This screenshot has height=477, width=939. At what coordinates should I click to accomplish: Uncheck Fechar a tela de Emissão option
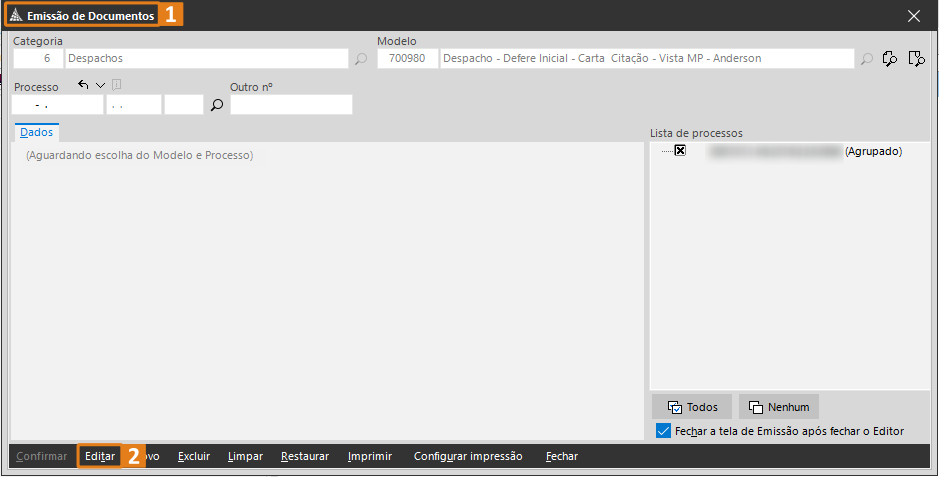click(x=663, y=431)
